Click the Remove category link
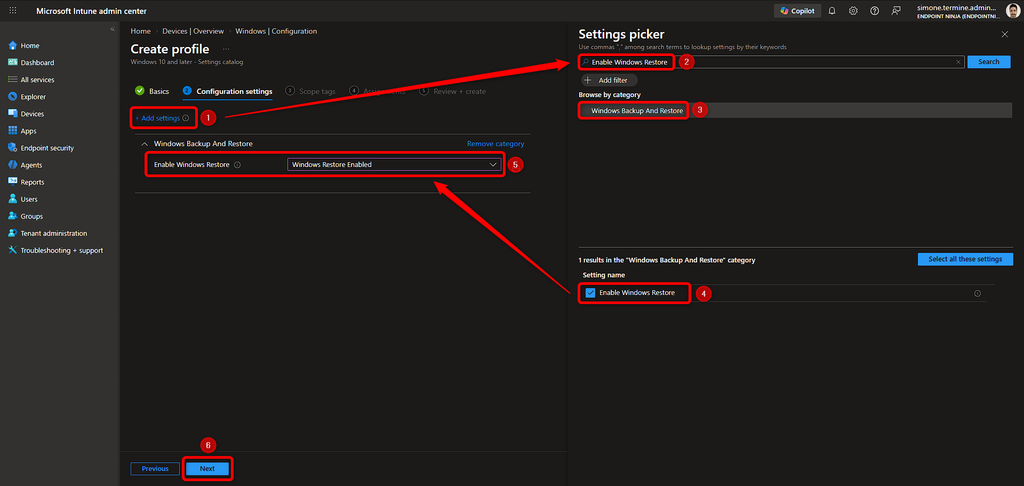 (496, 144)
